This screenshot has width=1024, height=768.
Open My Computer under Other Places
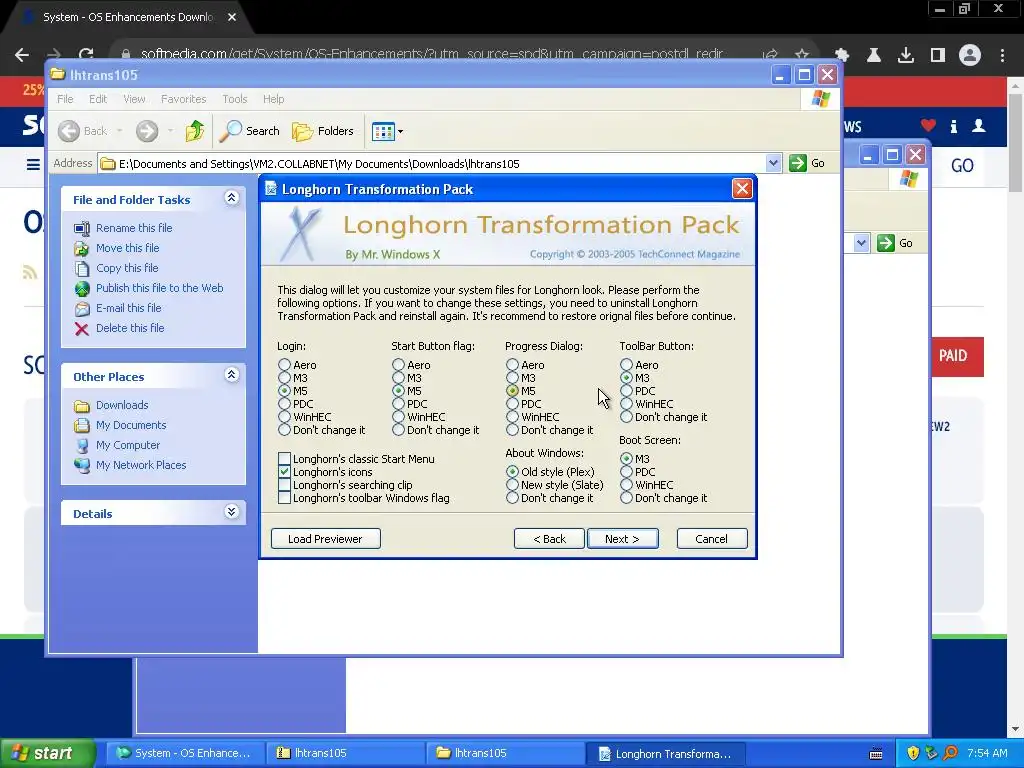tap(127, 445)
